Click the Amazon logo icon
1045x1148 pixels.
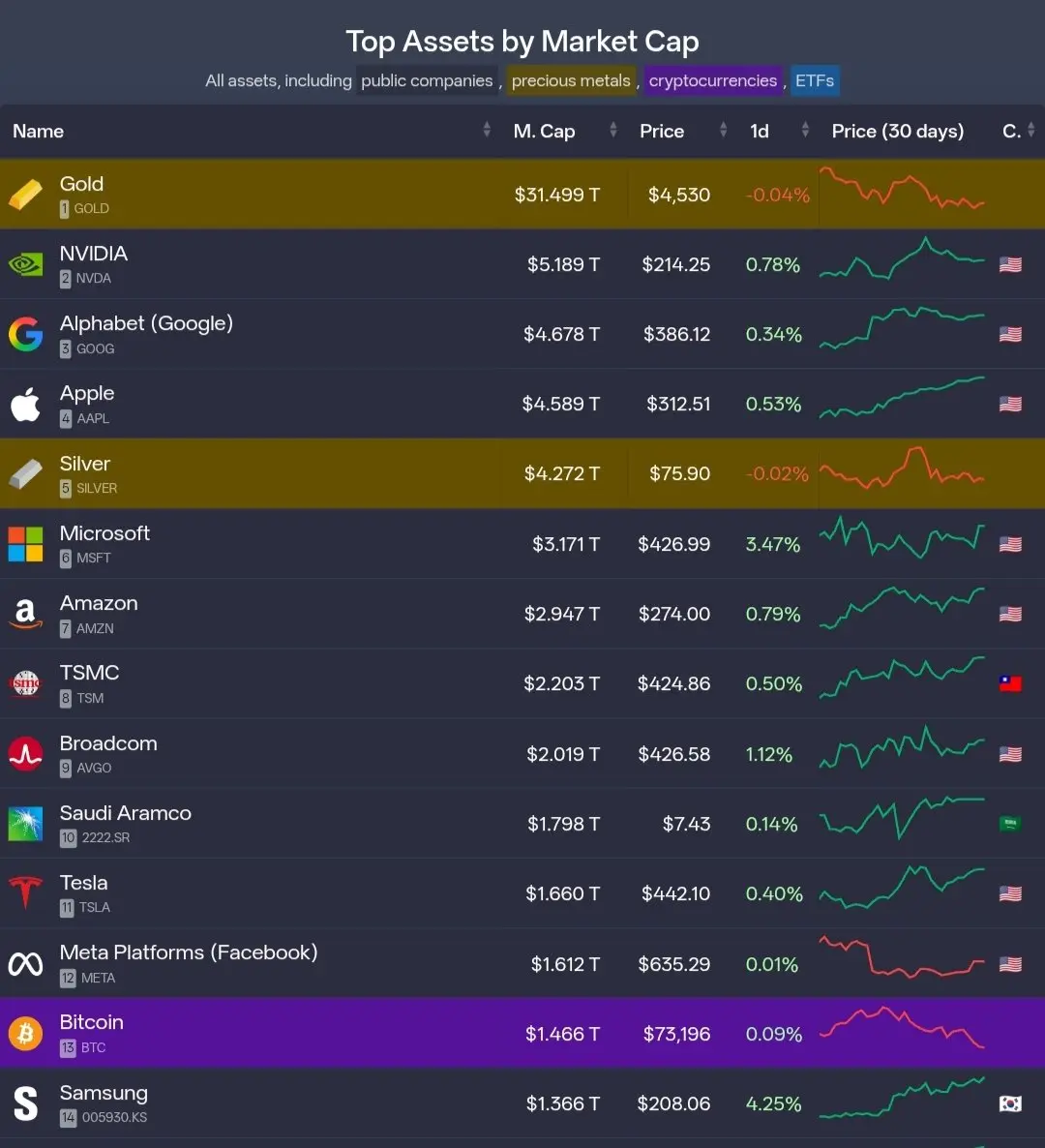pos(25,614)
